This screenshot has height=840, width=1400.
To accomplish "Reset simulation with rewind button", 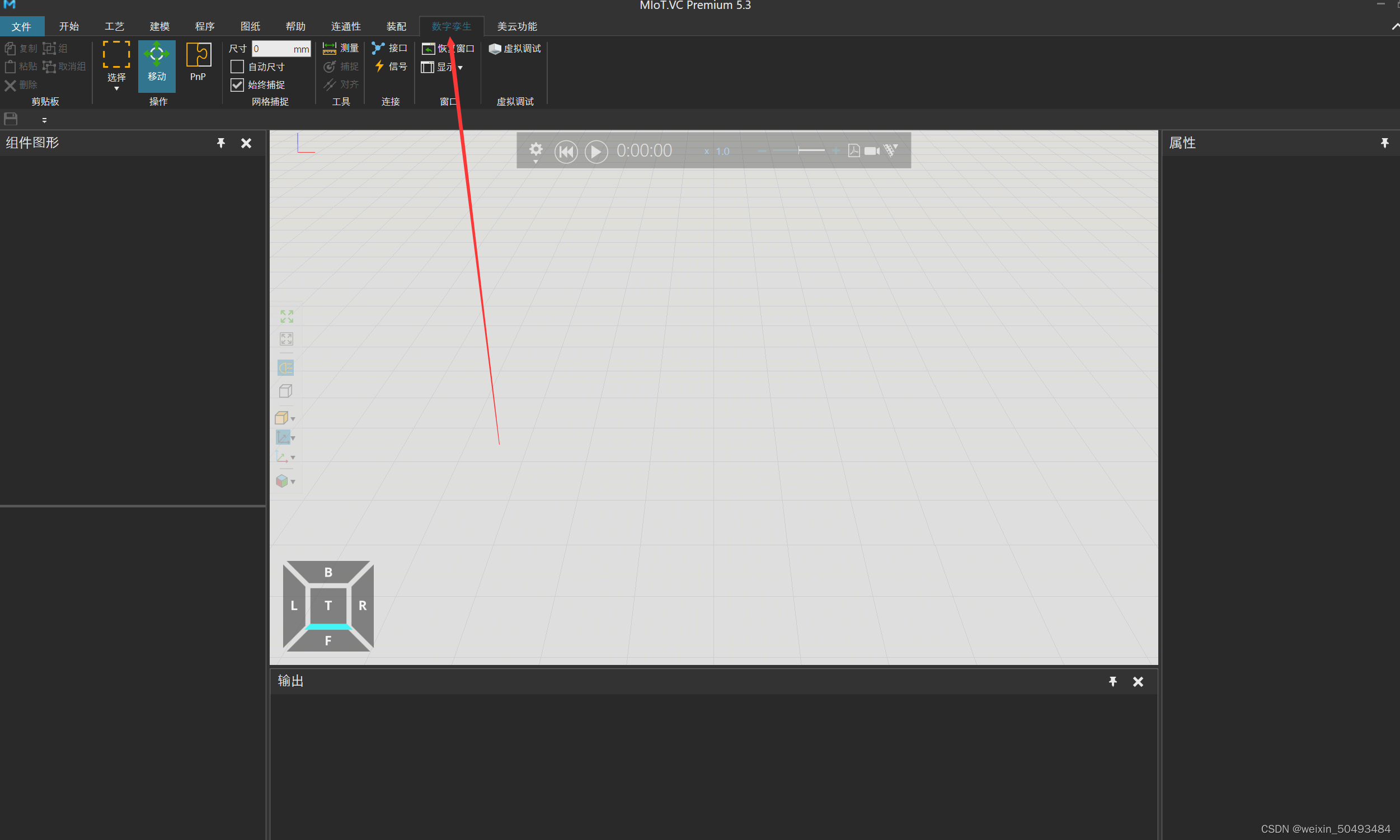I will click(565, 152).
